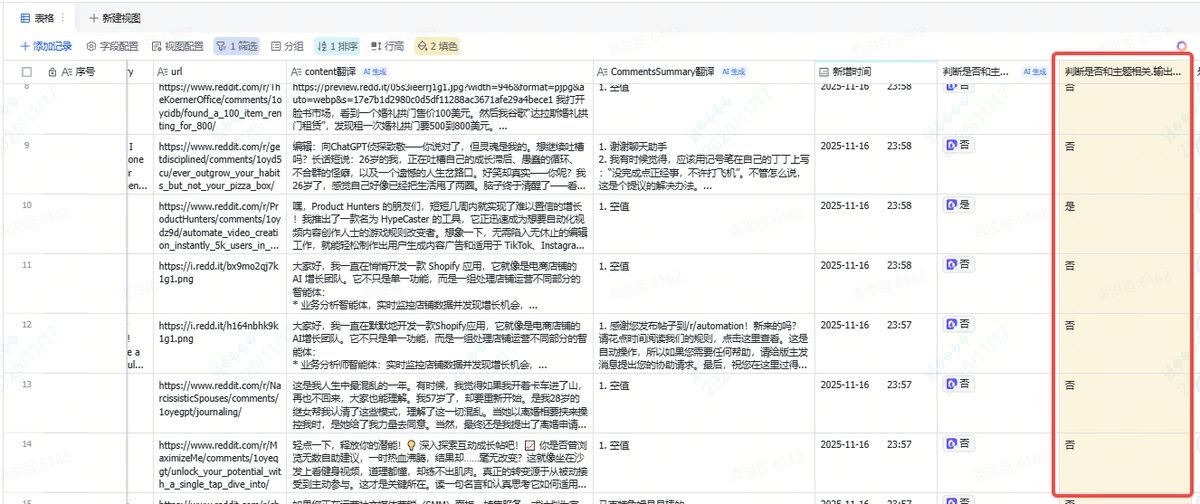Click AI生成 badge on CommentsSummary翻译 column
This screenshot has height=504, width=1200.
click(732, 72)
